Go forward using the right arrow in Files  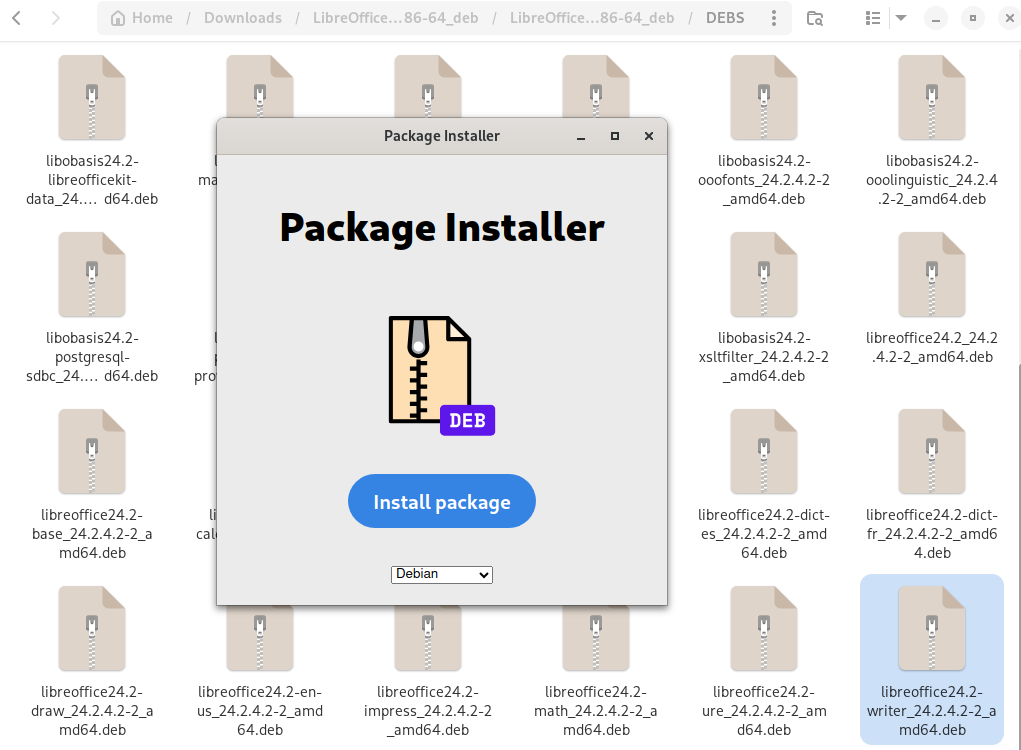click(55, 18)
